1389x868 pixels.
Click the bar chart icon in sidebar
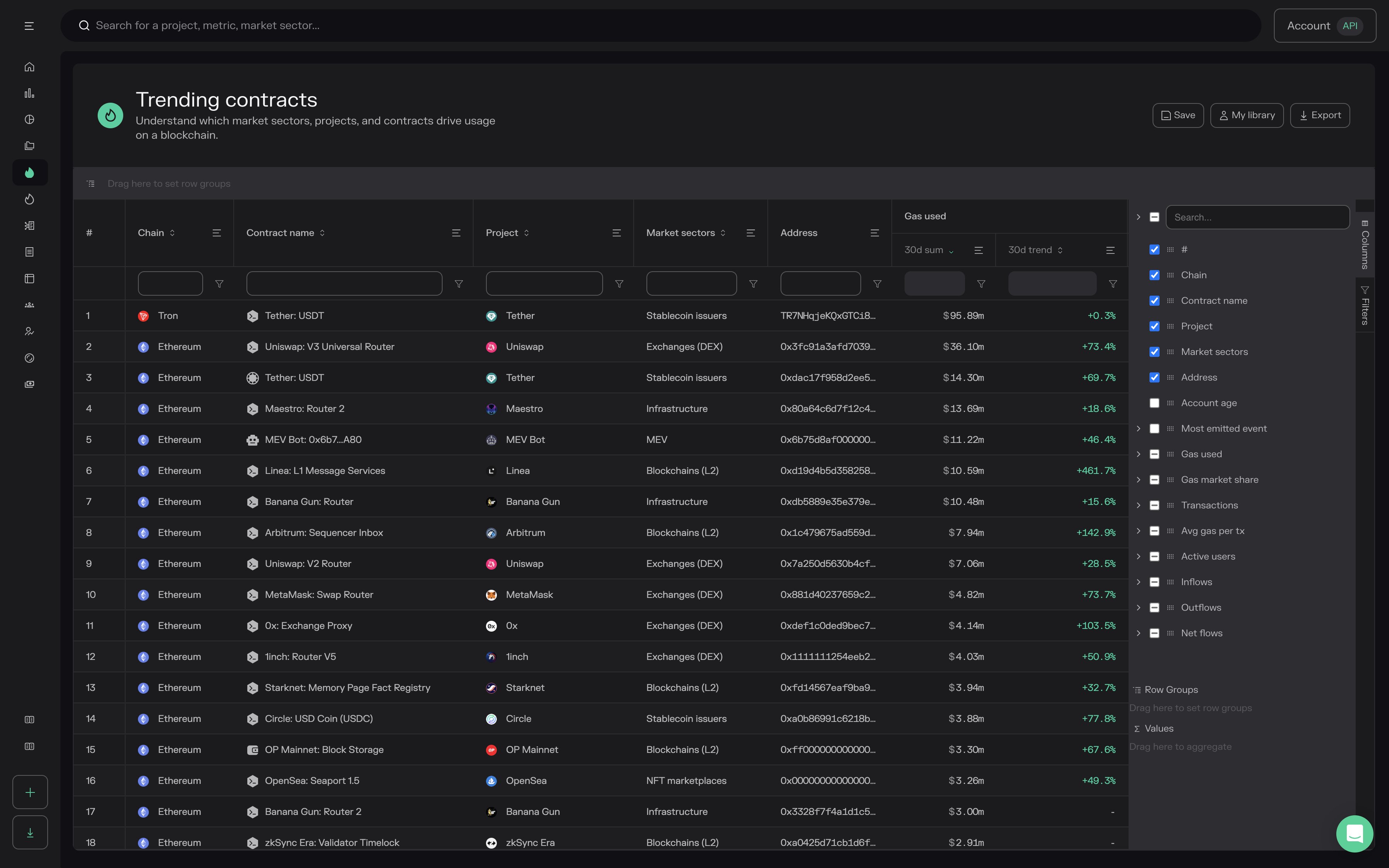(29, 93)
